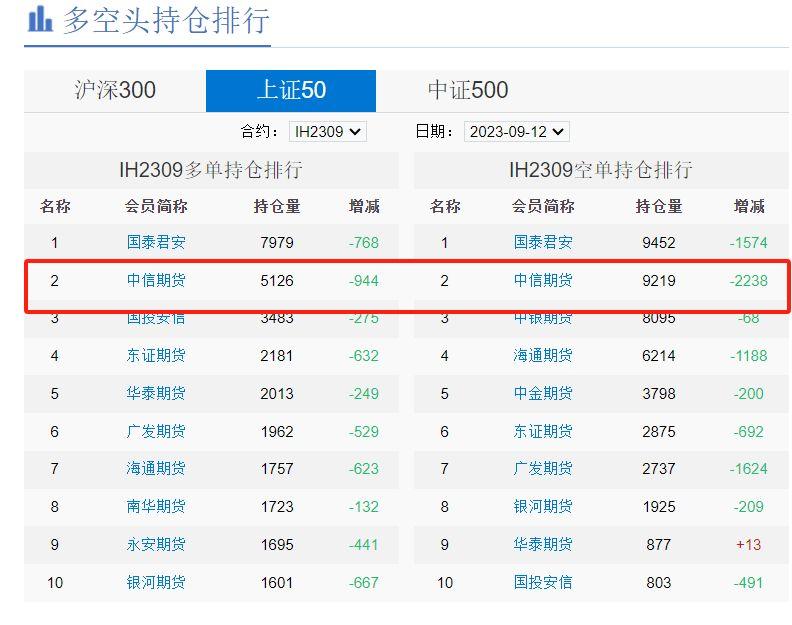Select the short position value 6214
Screen dimensions: 792x625
659,356
